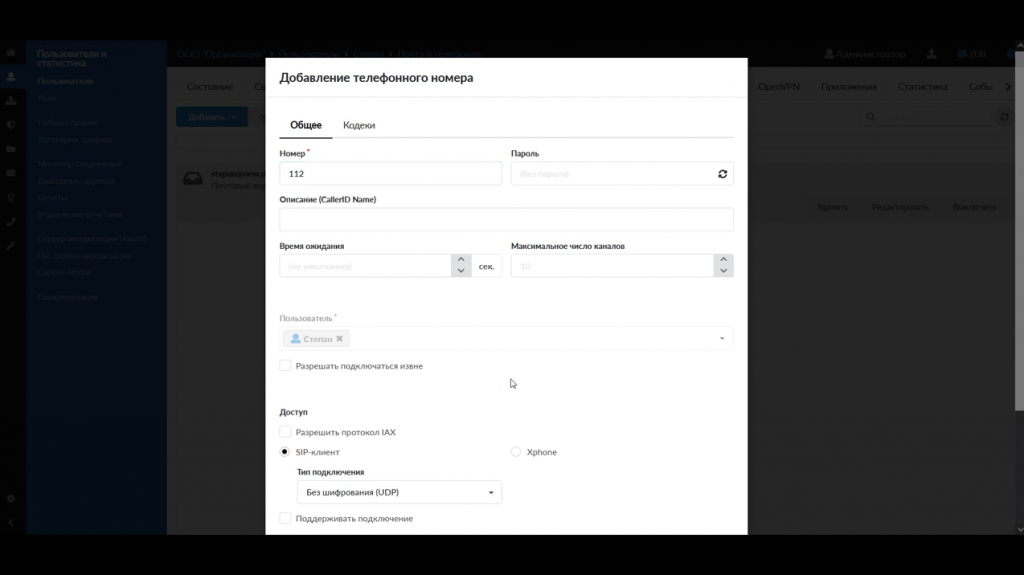Regenerate the password with the refresh icon
The image size is (1024, 575).
tap(722, 174)
